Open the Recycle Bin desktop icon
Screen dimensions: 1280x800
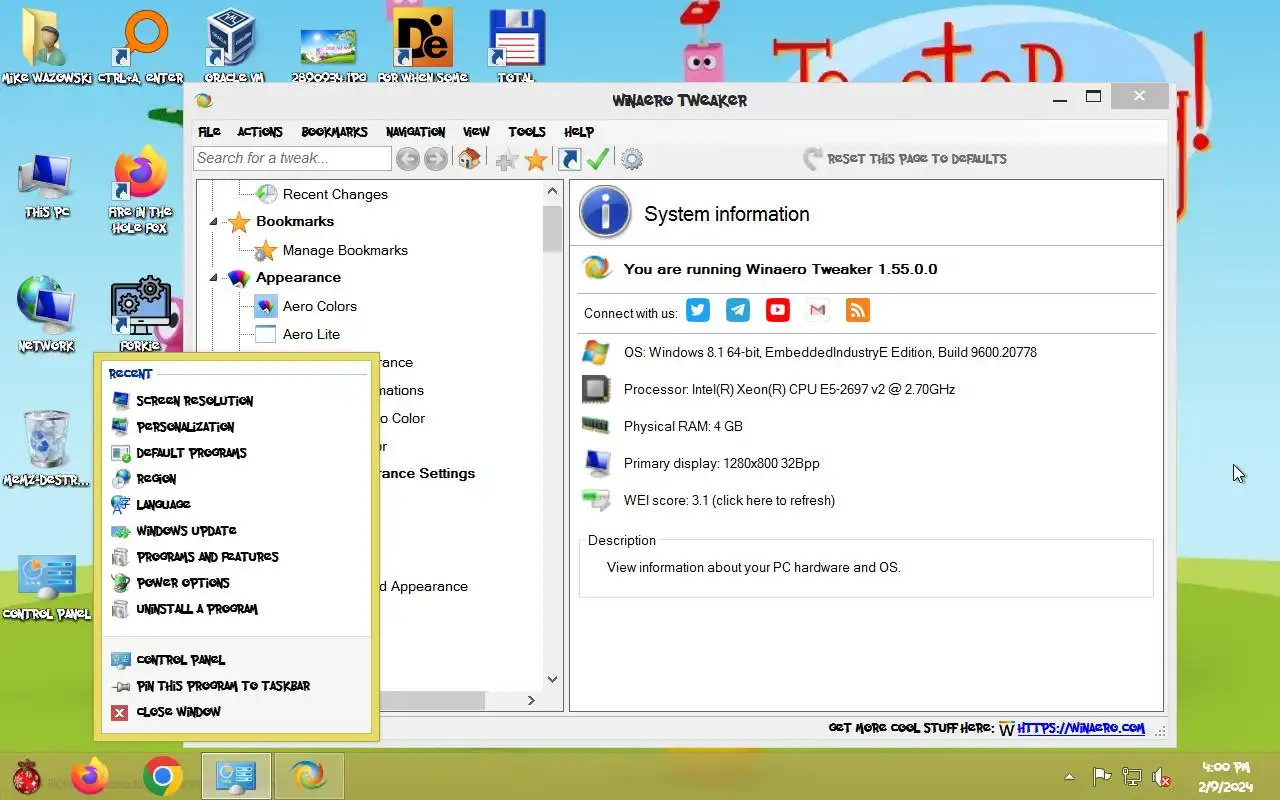46,448
